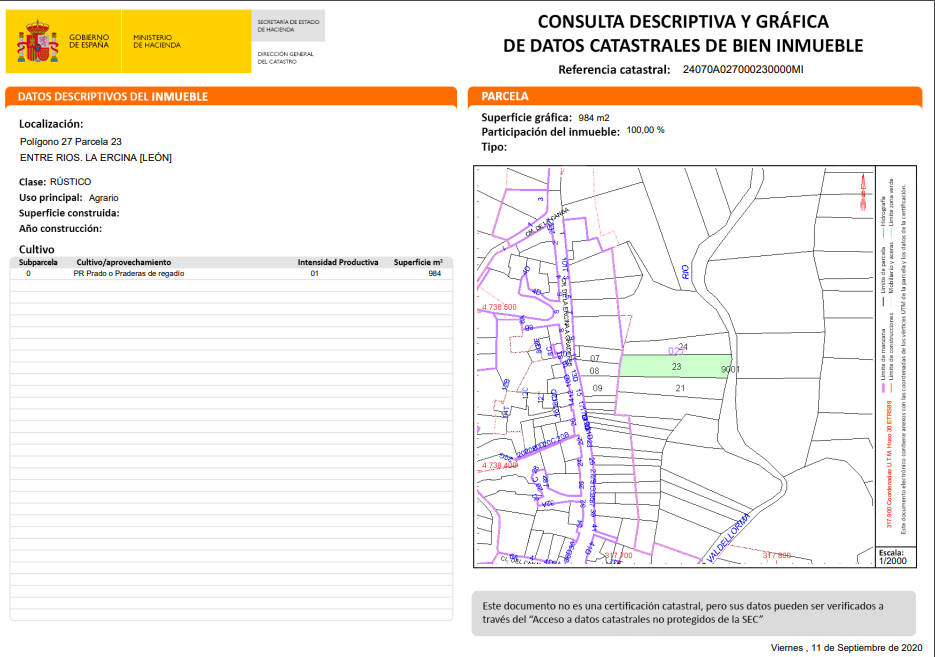Click the blue 'RIO' label on the map

685,272
